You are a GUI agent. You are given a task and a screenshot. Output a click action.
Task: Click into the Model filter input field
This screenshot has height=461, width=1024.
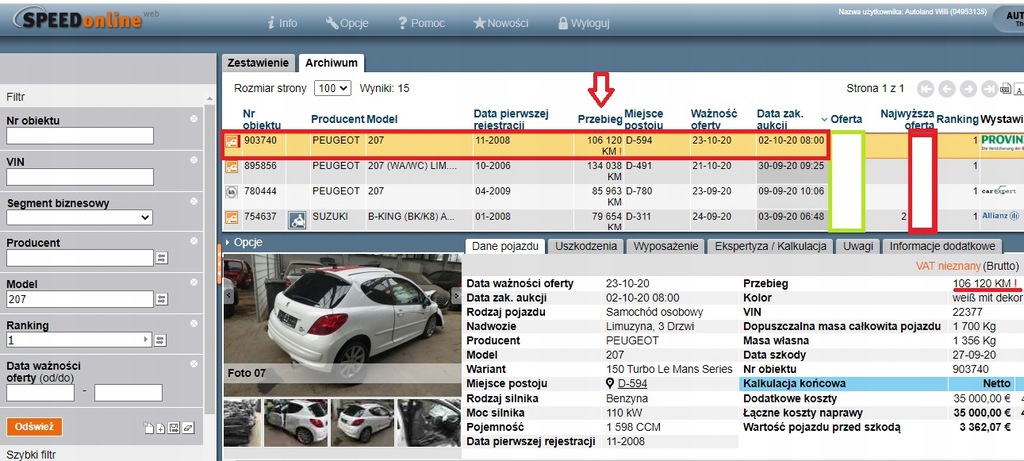point(80,299)
